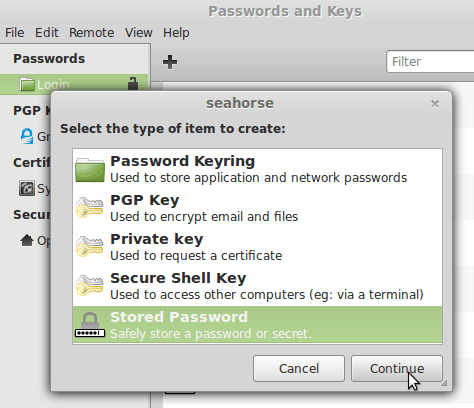Select the green Password Keyring folder icon

[x=90, y=170]
